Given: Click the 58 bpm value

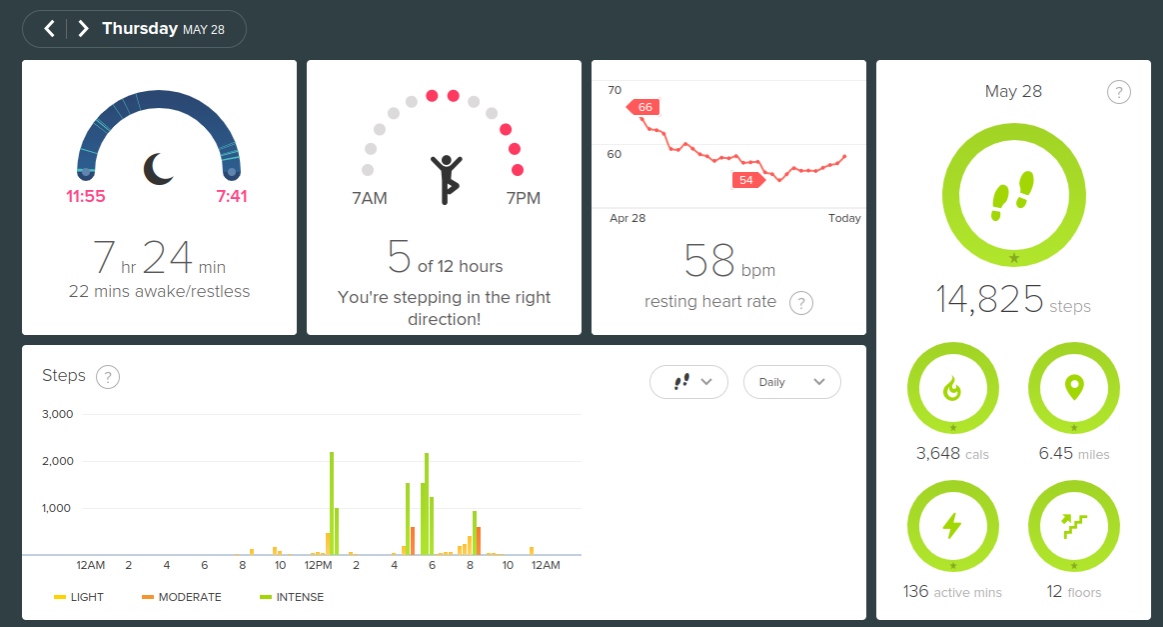Looking at the screenshot, I should [728, 261].
